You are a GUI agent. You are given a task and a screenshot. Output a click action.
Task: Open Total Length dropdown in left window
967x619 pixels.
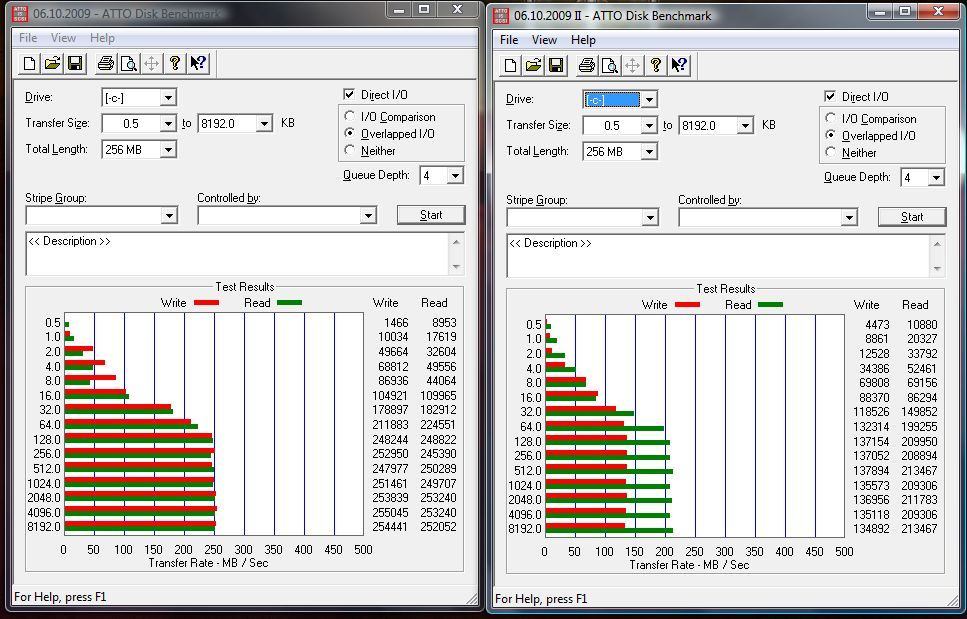[168, 149]
